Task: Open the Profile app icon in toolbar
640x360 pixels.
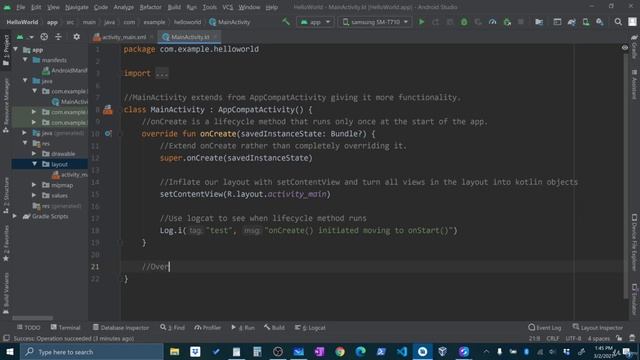Action: 492,22
